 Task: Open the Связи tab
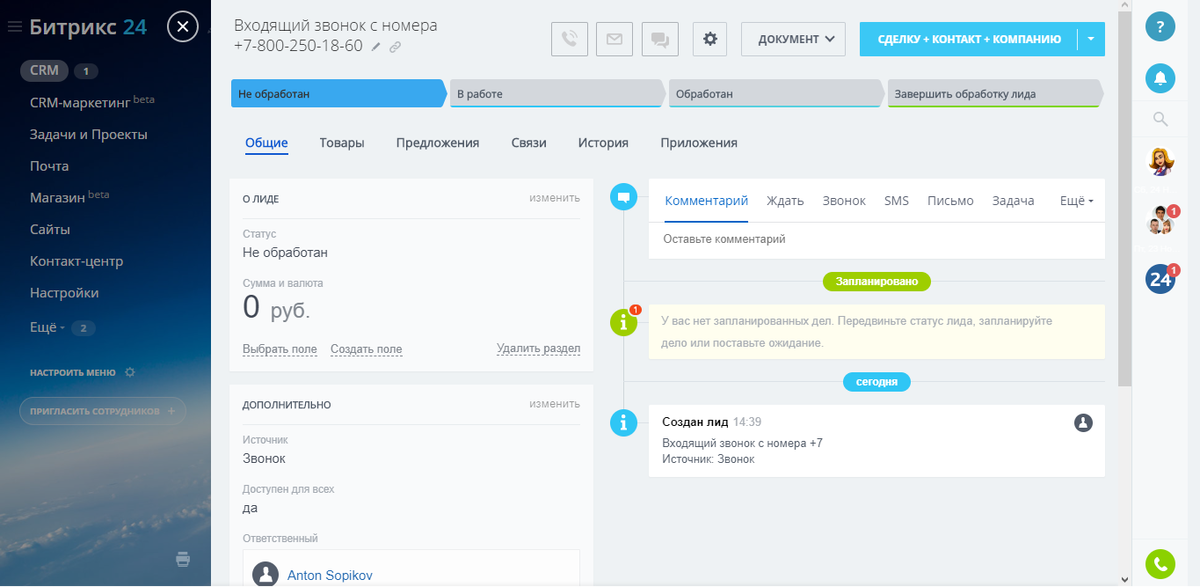[529, 143]
